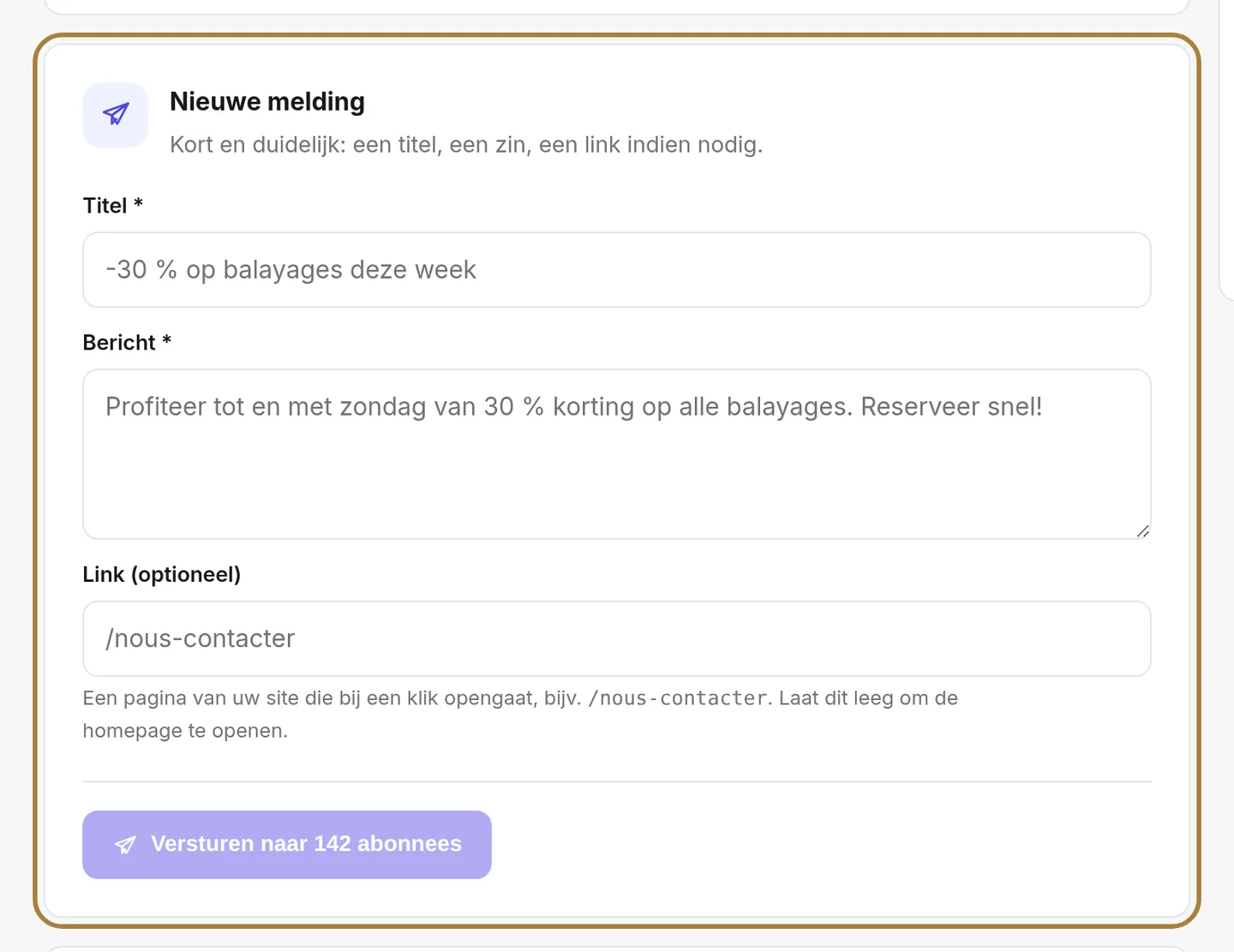Click into the Bericht text area
Image resolution: width=1234 pixels, height=952 pixels.
click(616, 454)
